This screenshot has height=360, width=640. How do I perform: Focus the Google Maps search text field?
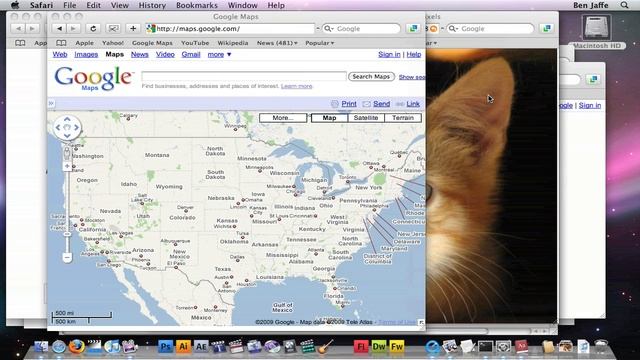coord(244,76)
